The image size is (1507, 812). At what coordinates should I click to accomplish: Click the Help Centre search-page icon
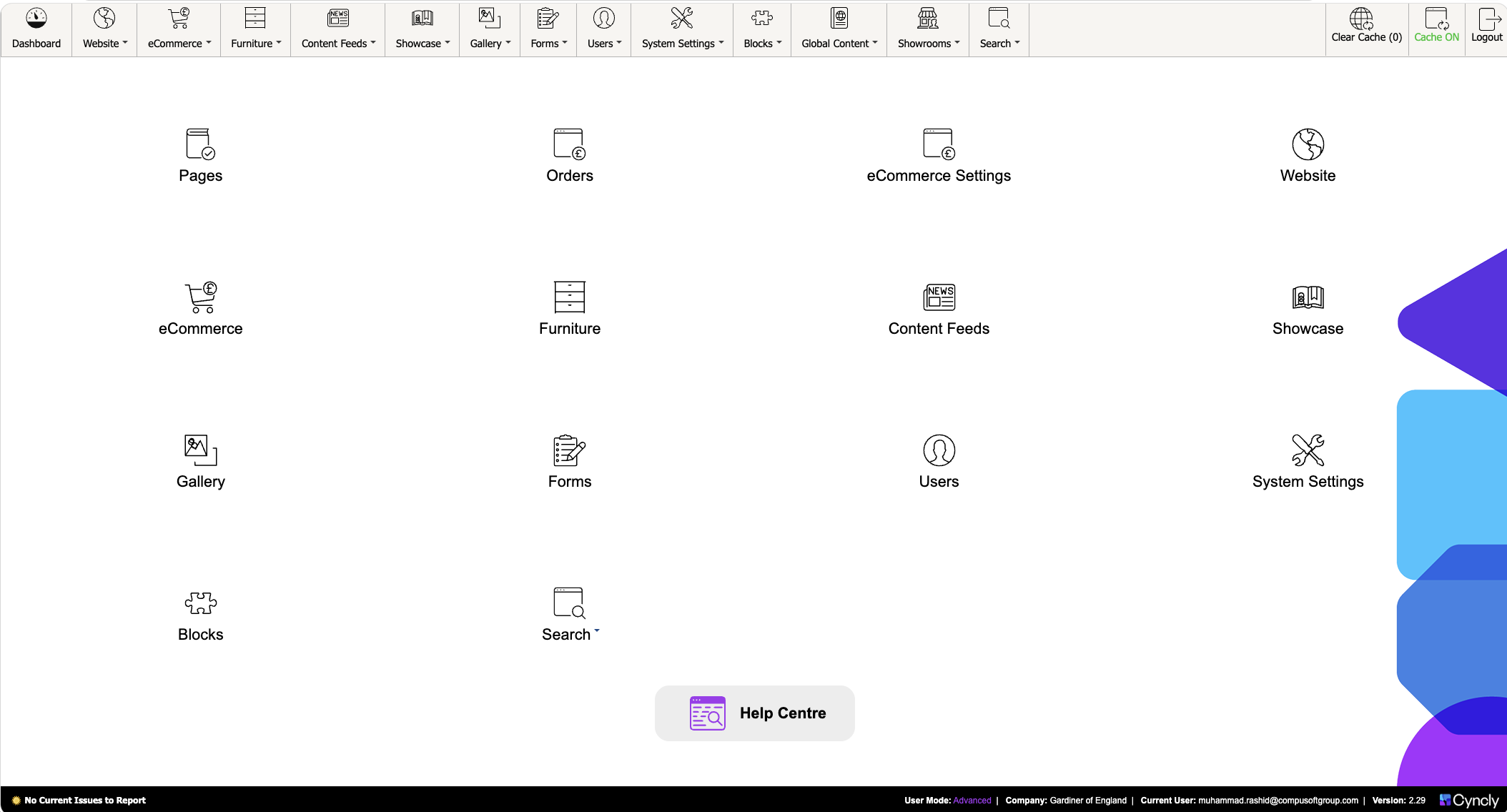[707, 713]
